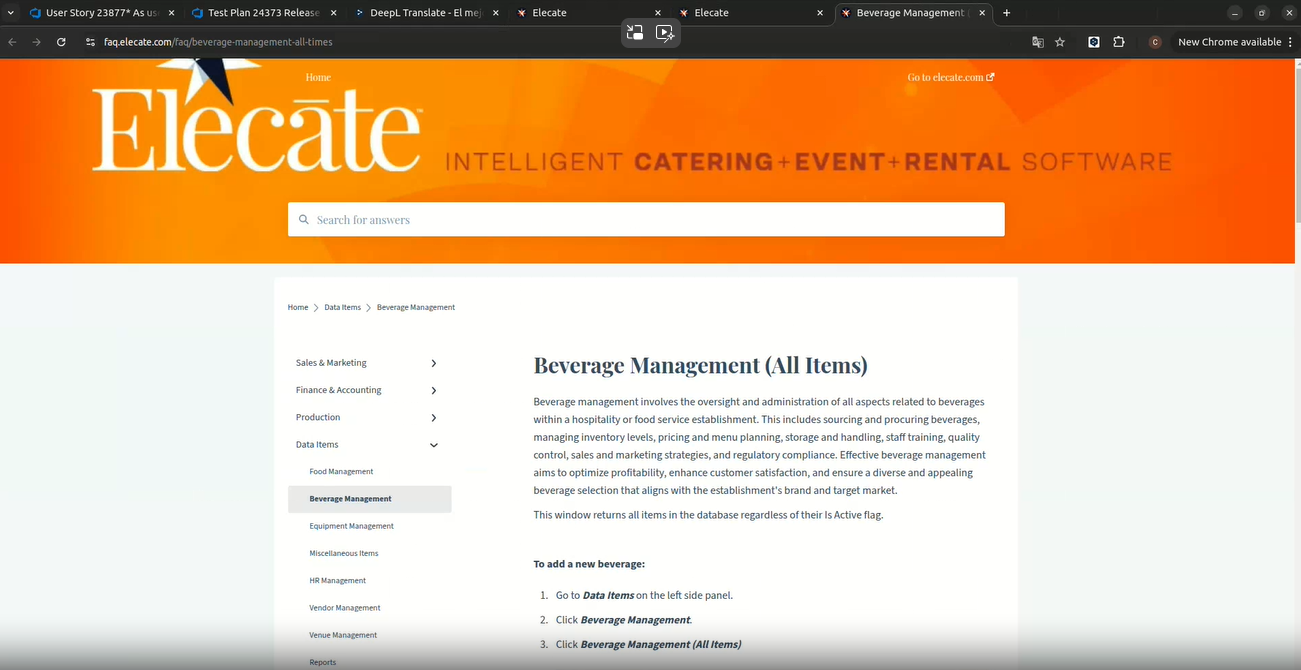Open Finance & Accounting sidebar category
1301x670 pixels.
(338, 390)
